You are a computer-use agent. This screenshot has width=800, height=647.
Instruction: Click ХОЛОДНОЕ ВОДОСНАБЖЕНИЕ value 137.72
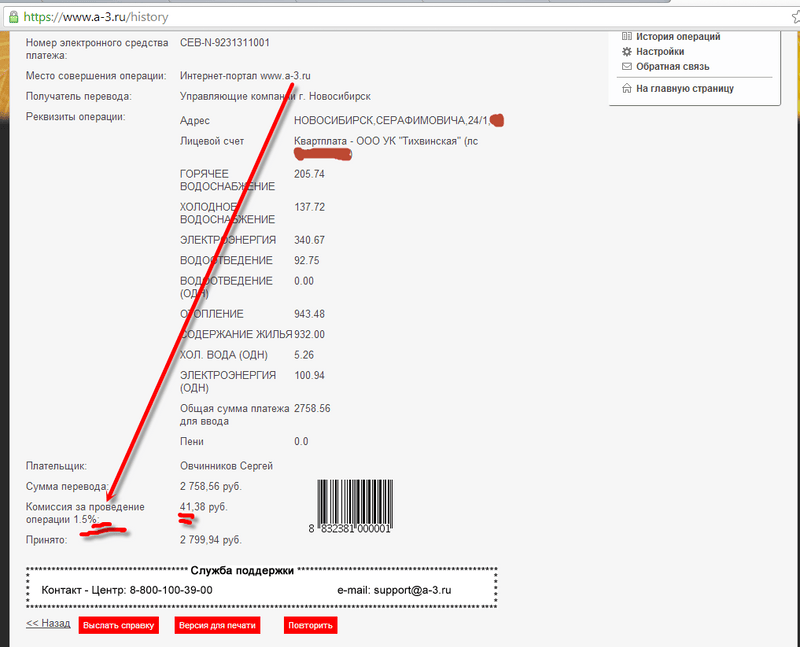pos(309,207)
